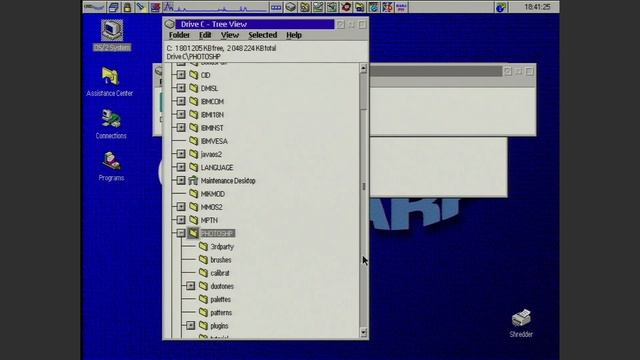Select the plugins folder name

coord(219,326)
